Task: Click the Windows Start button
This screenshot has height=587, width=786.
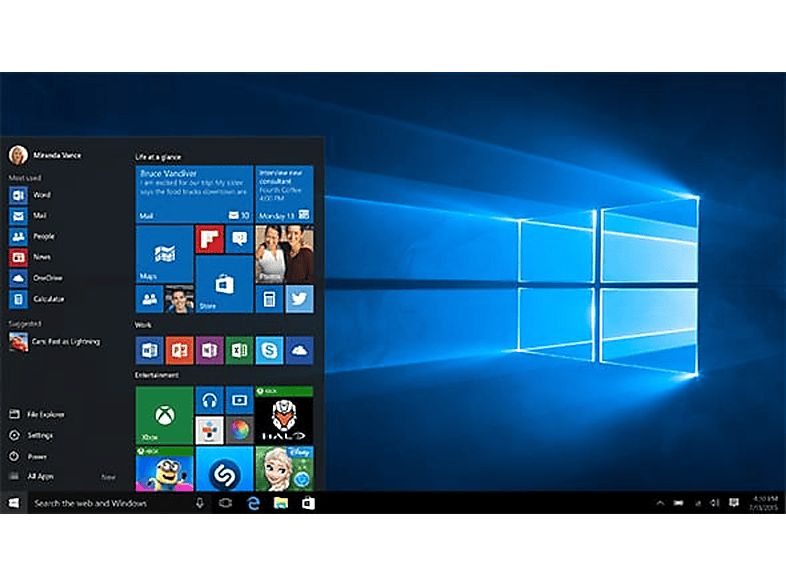Action: pos(14,503)
